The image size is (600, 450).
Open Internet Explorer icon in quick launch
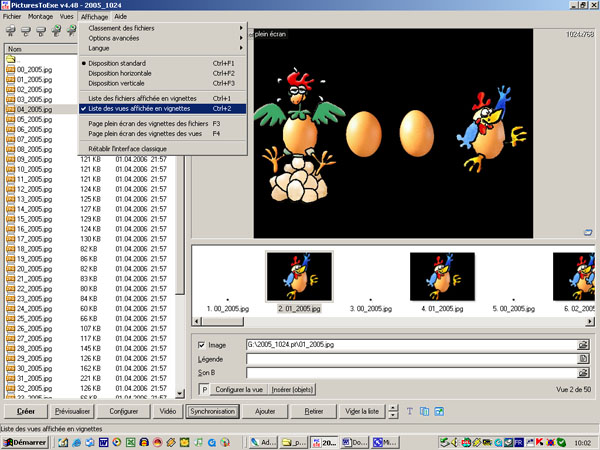pyautogui.click(x=77, y=442)
